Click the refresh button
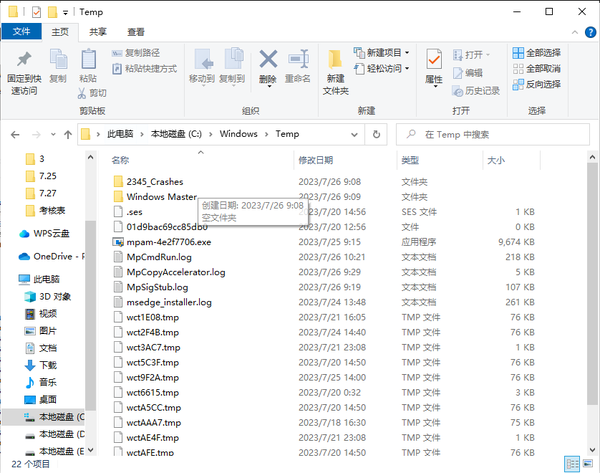This screenshot has width=600, height=473. pyautogui.click(x=376, y=135)
